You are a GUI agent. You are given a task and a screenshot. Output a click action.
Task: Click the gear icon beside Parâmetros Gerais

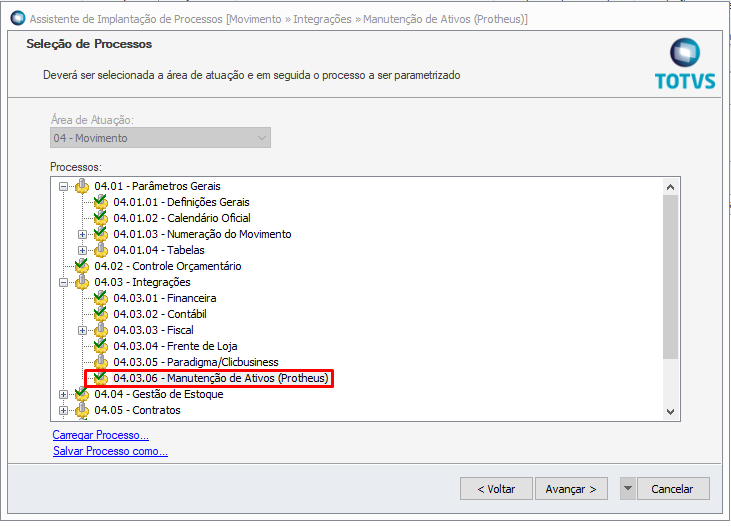pos(82,186)
